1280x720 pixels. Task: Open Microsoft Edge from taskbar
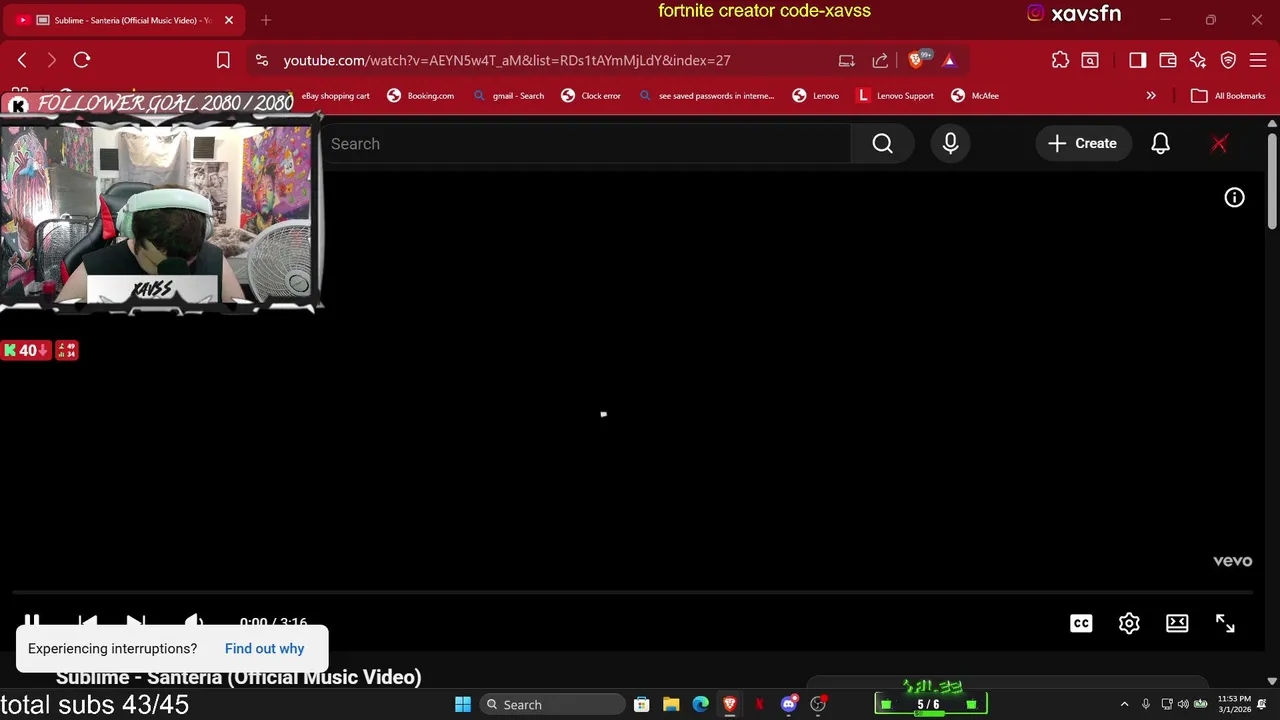click(x=701, y=705)
